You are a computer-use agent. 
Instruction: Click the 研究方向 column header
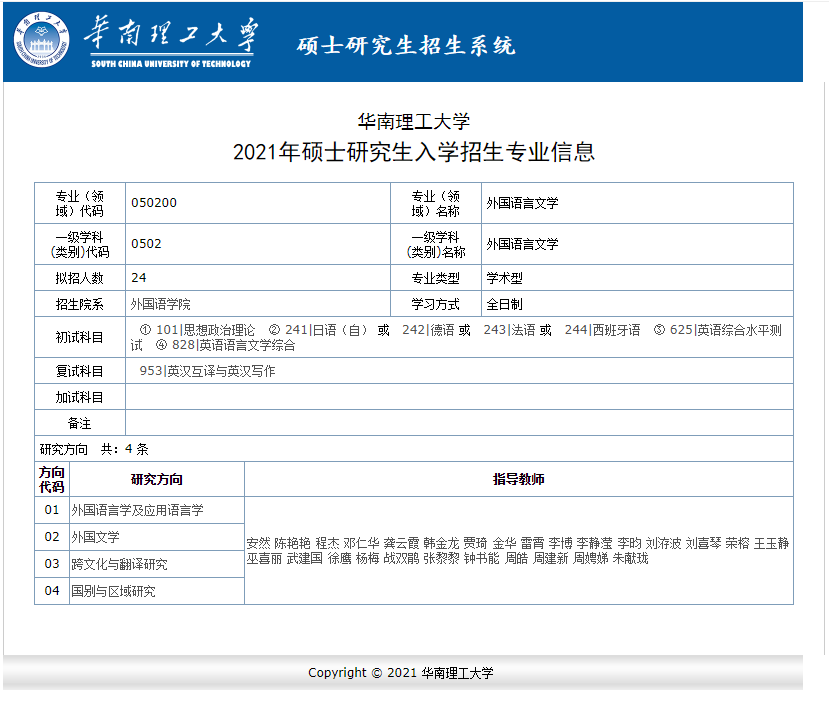pyautogui.click(x=157, y=479)
